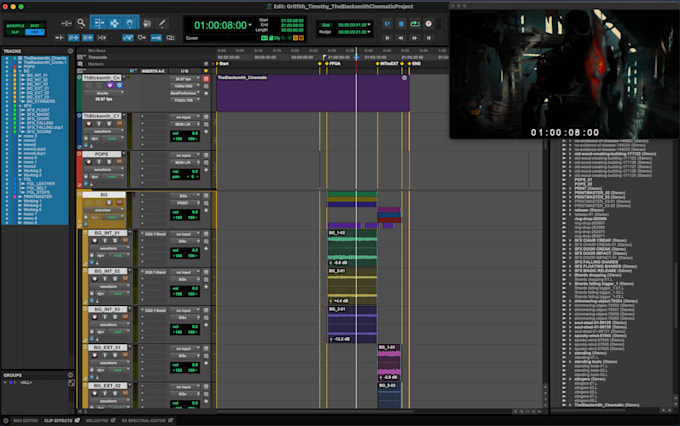
Task: Click the round icon on the video clip
Action: 404,78
